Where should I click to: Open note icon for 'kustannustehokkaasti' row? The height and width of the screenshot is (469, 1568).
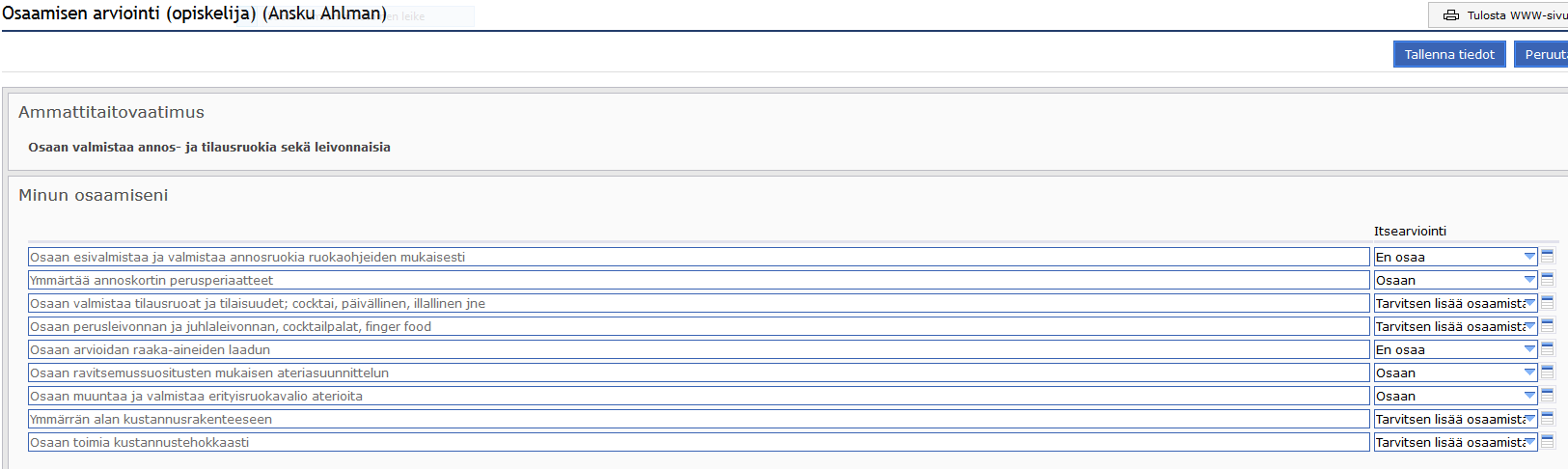tap(1548, 441)
